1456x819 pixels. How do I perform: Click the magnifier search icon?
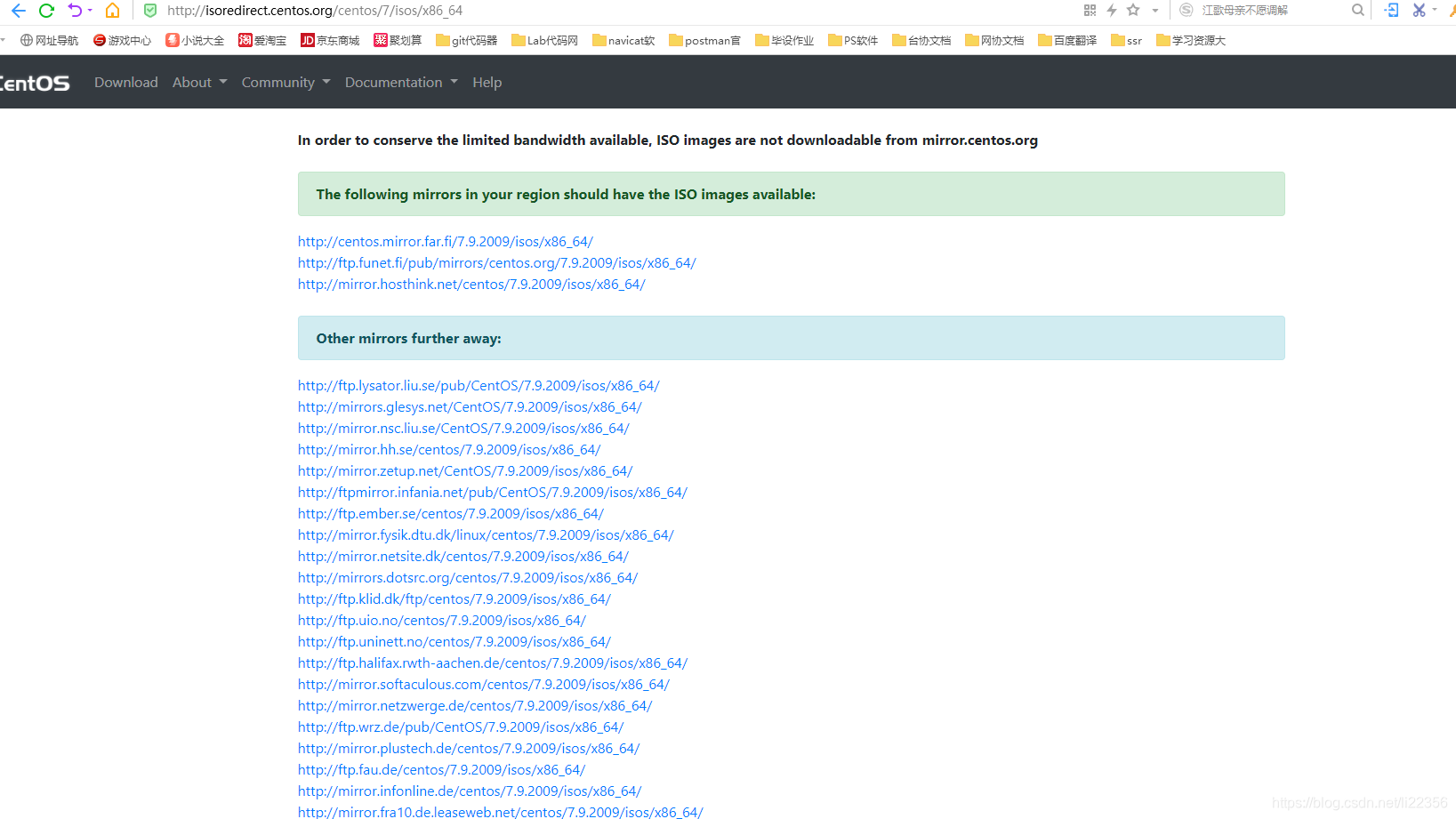[x=1357, y=11]
